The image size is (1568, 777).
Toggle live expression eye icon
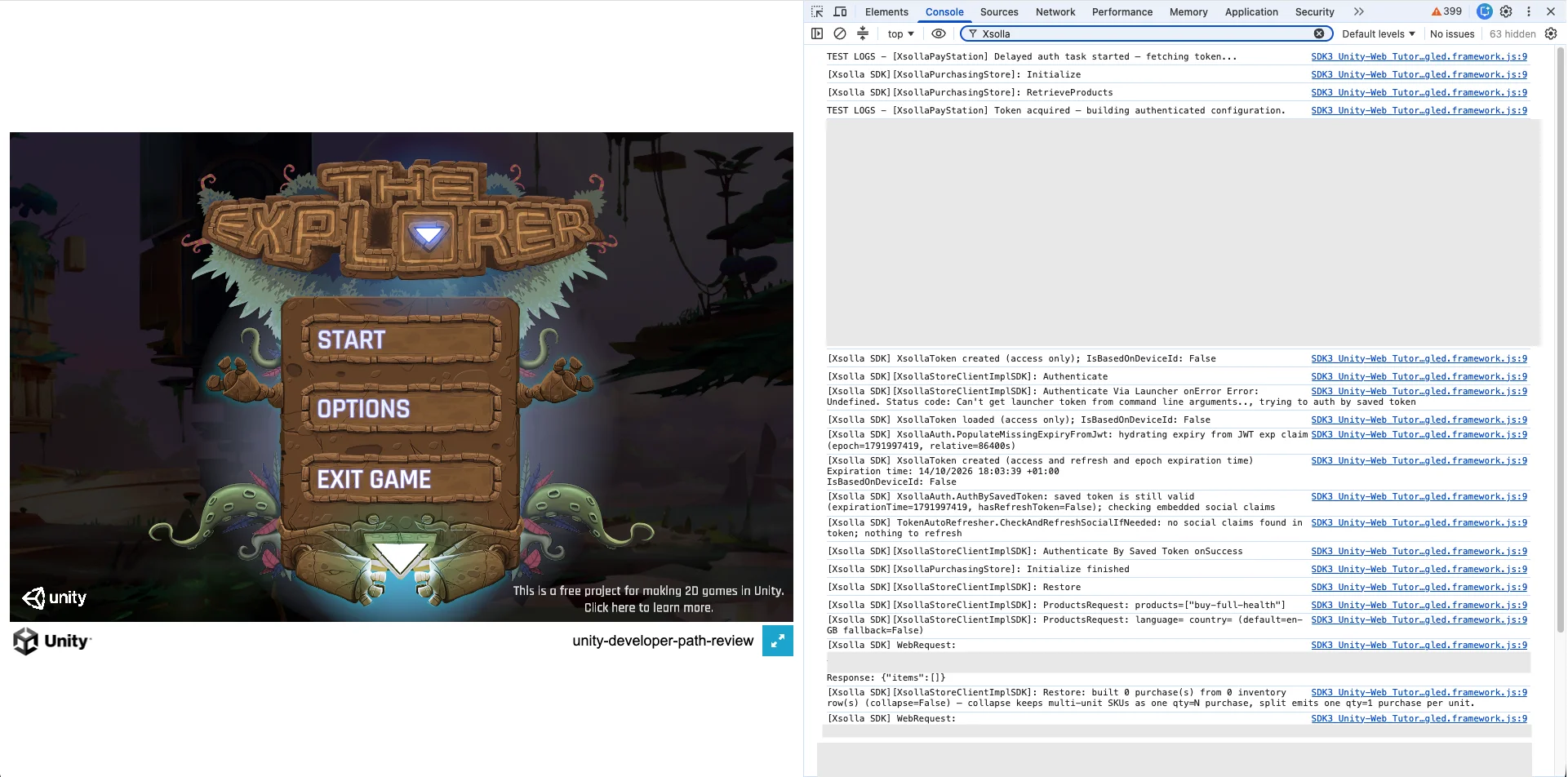[939, 33]
